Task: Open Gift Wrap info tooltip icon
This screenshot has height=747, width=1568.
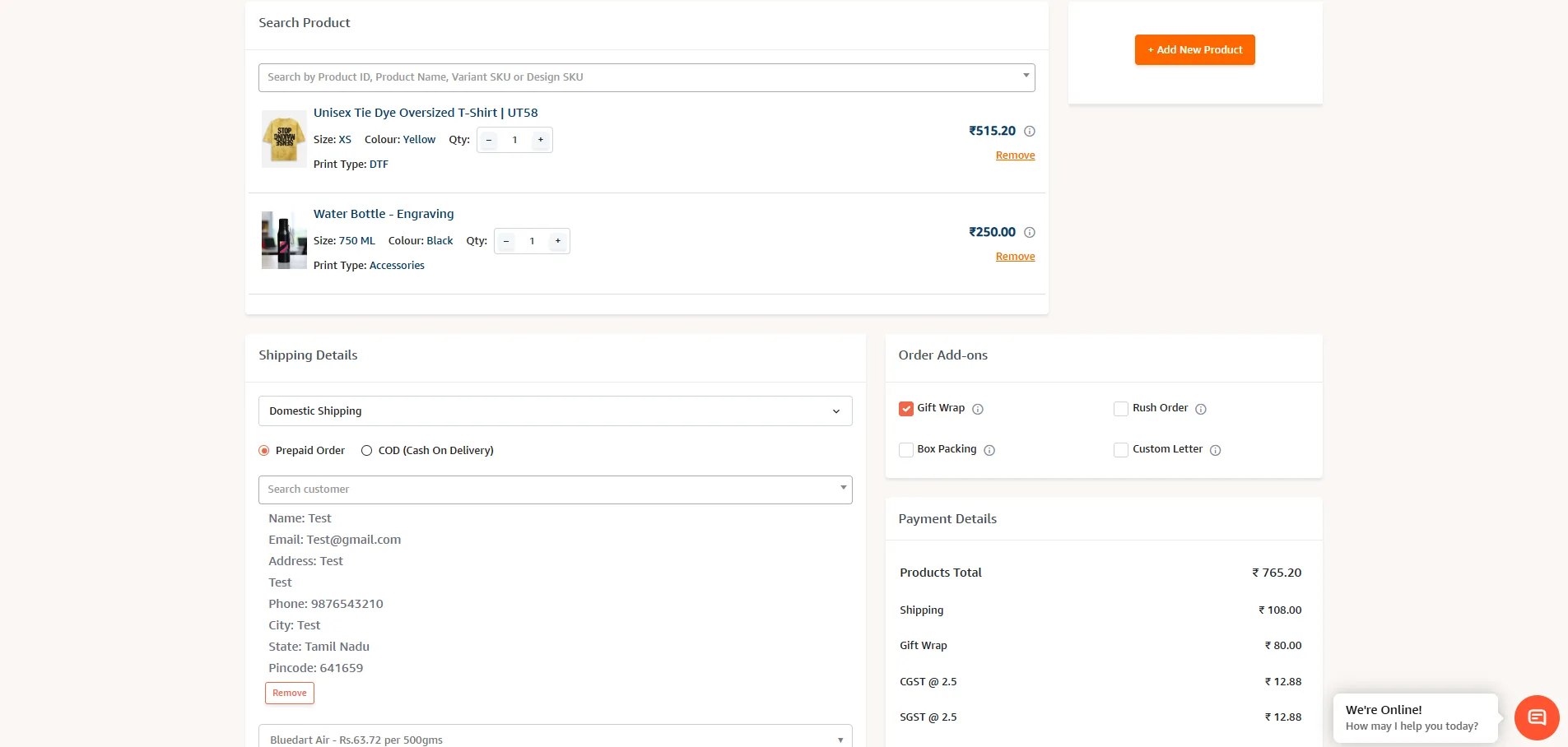Action: 978,409
